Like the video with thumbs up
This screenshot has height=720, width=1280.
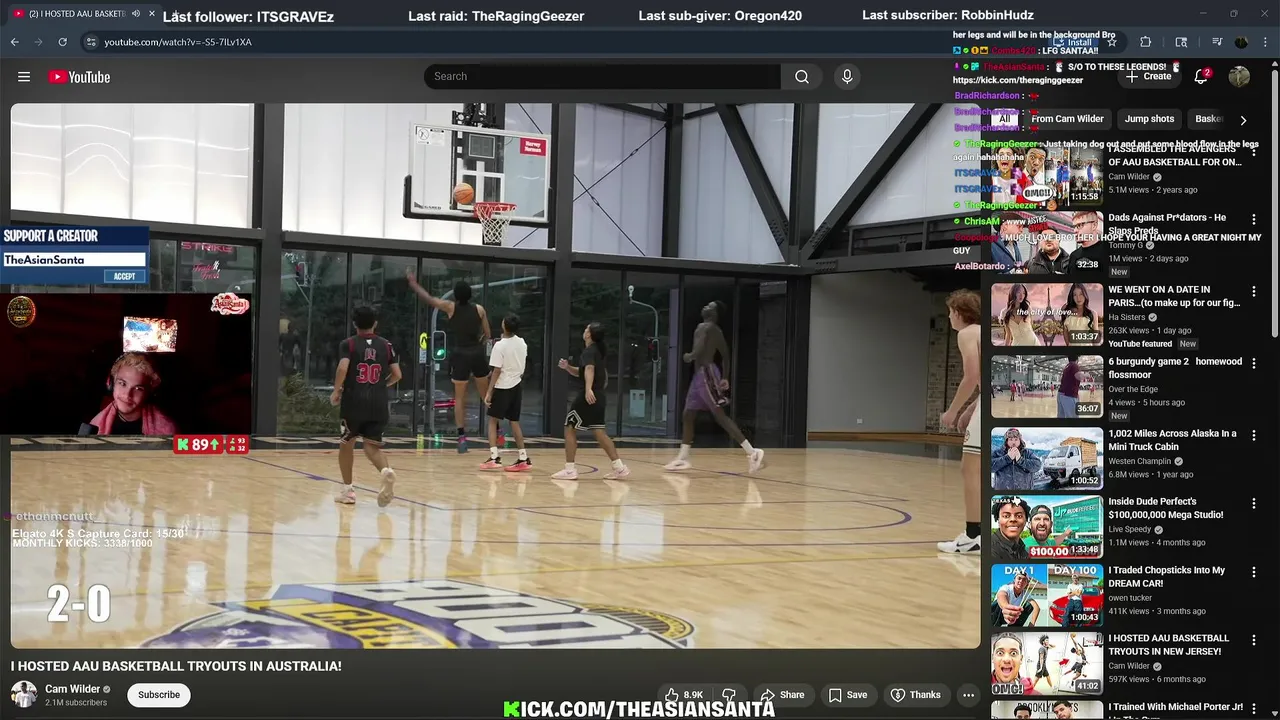pyautogui.click(x=683, y=695)
